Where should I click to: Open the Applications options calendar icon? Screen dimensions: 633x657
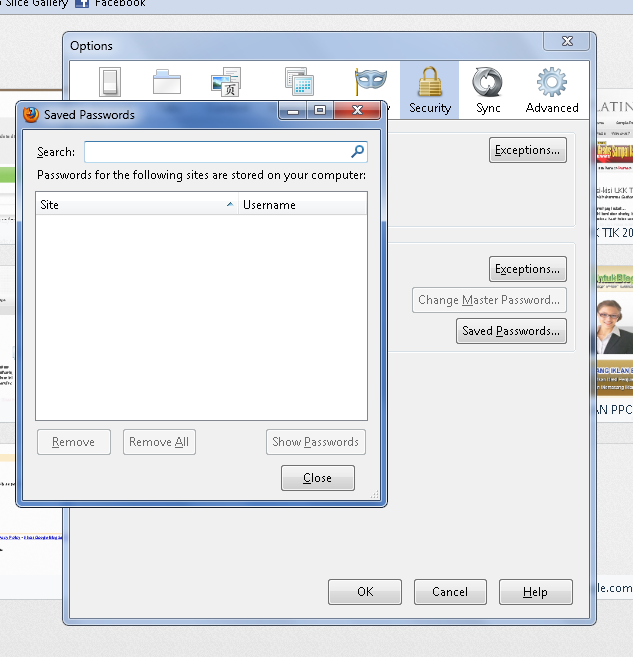[x=299, y=81]
